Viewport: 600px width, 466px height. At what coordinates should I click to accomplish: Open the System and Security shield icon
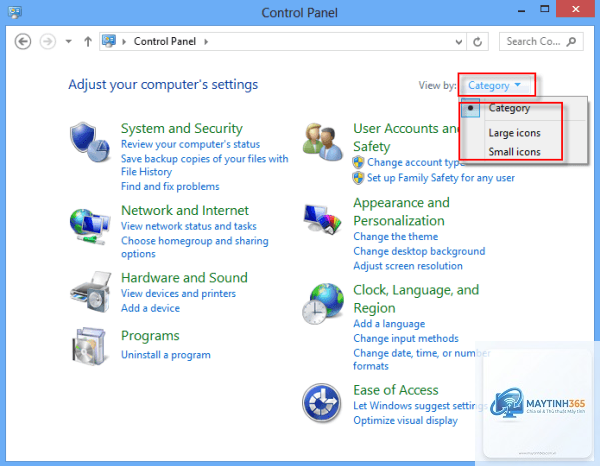tap(90, 142)
